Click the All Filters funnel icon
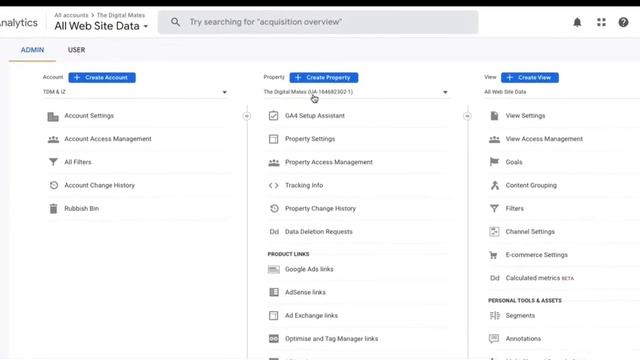Viewport: 640px width, 360px height. pos(53,162)
